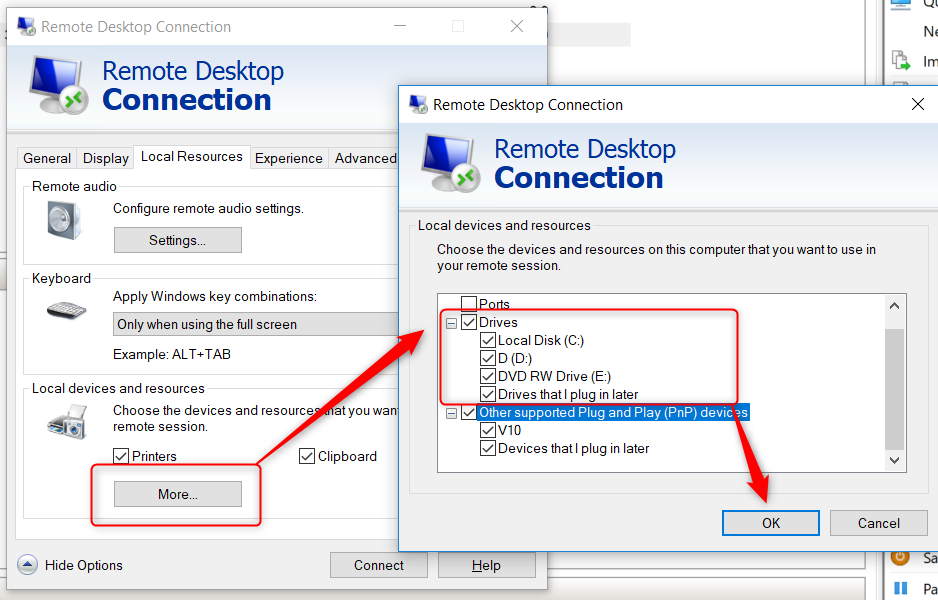938x600 pixels.
Task: Click the 'Example: ALT+TAB' text
Action: pyautogui.click(x=172, y=354)
